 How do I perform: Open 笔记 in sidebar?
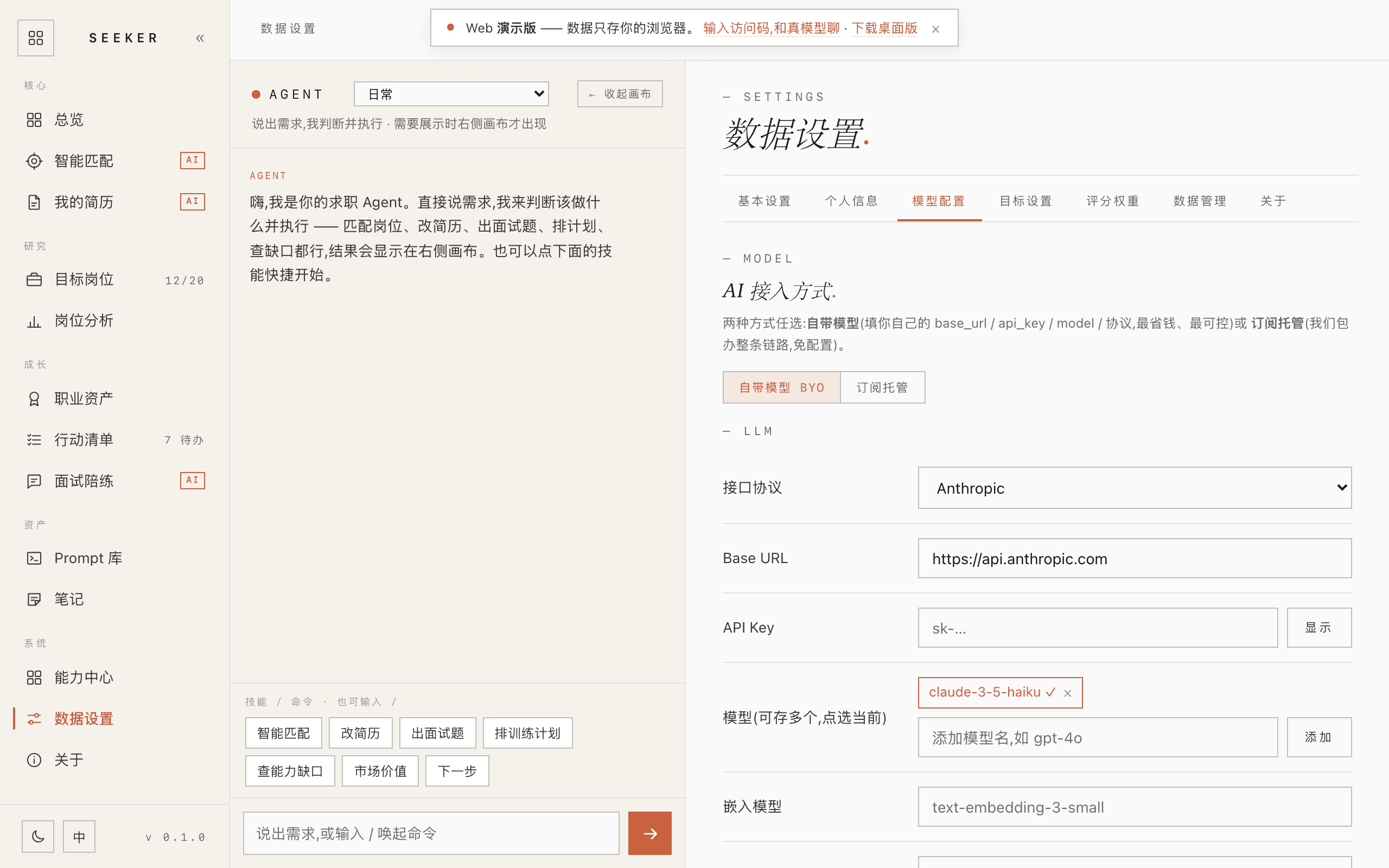click(115, 599)
